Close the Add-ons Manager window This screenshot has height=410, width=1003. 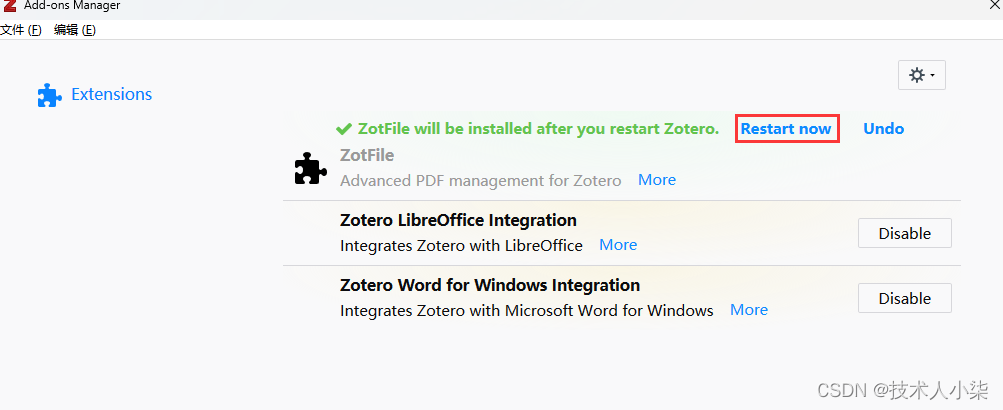(993, 4)
